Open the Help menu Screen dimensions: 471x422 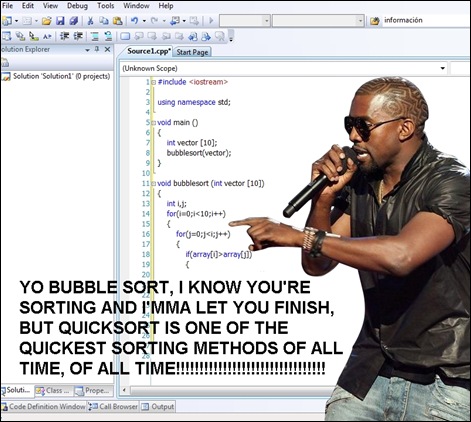click(166, 6)
